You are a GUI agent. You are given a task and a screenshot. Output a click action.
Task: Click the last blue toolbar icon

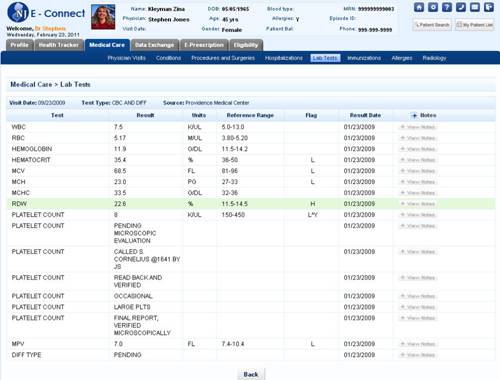489,7
